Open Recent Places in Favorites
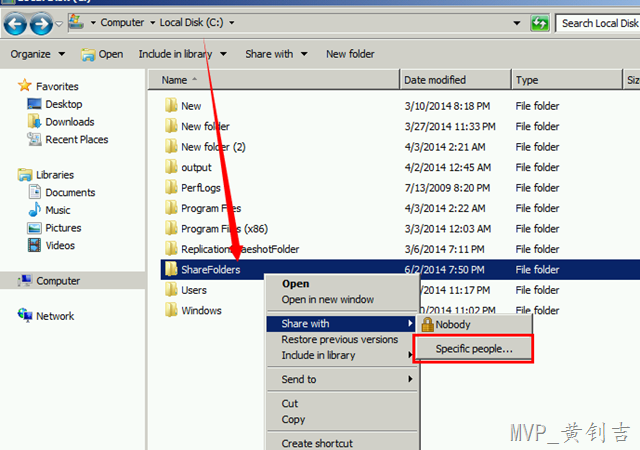The height and width of the screenshot is (450, 640). click(77, 139)
